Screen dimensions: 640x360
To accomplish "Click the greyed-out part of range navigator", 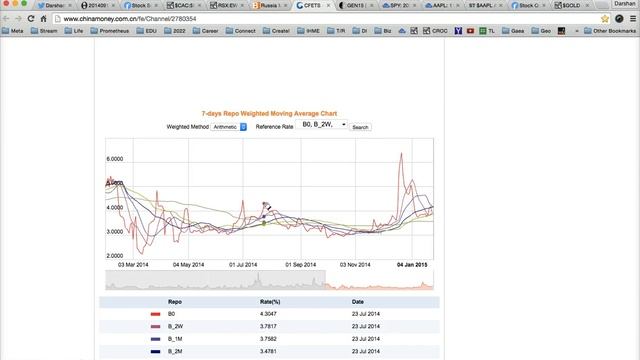I will pyautogui.click(x=216, y=280).
